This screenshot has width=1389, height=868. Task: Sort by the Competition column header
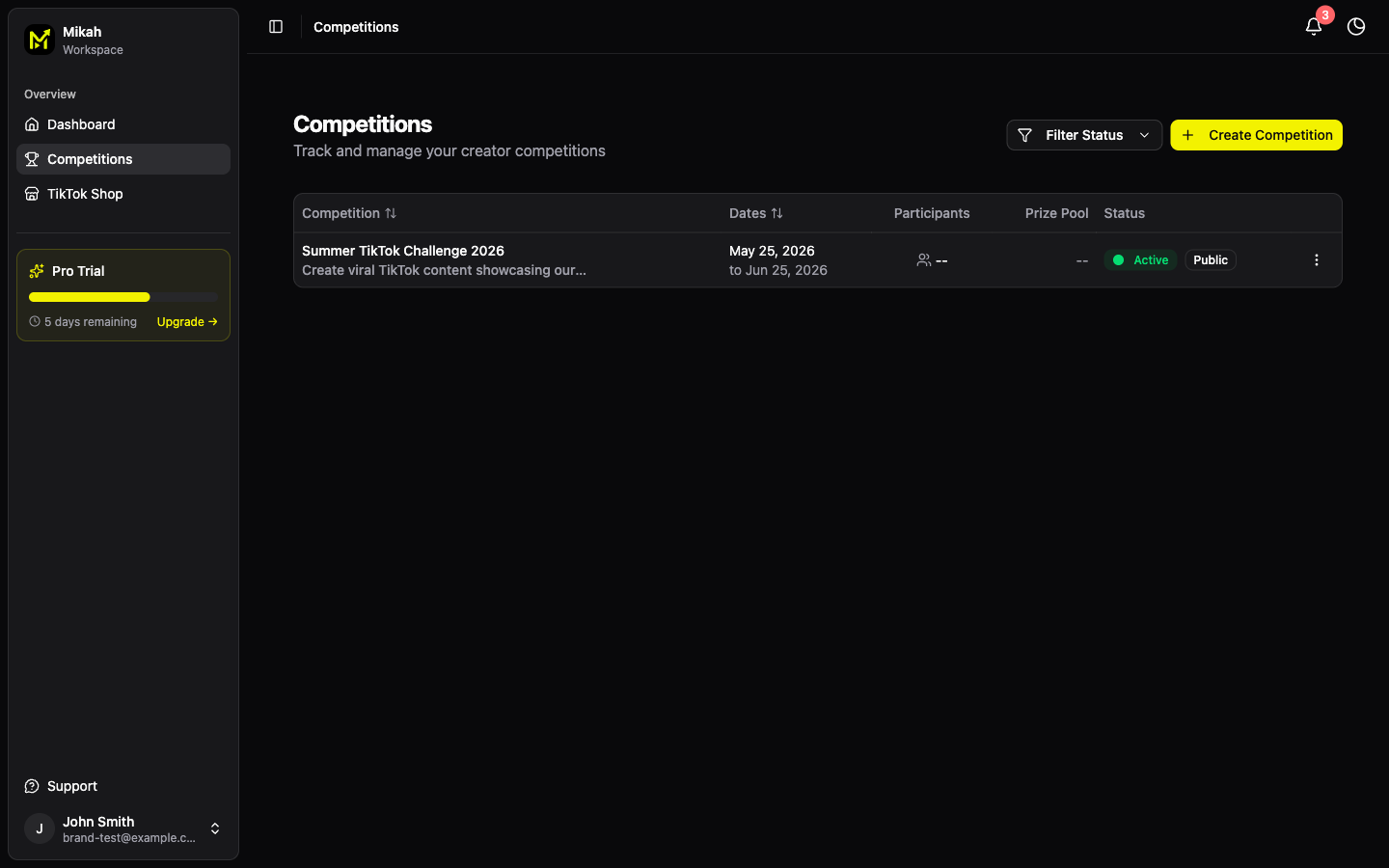[349, 213]
